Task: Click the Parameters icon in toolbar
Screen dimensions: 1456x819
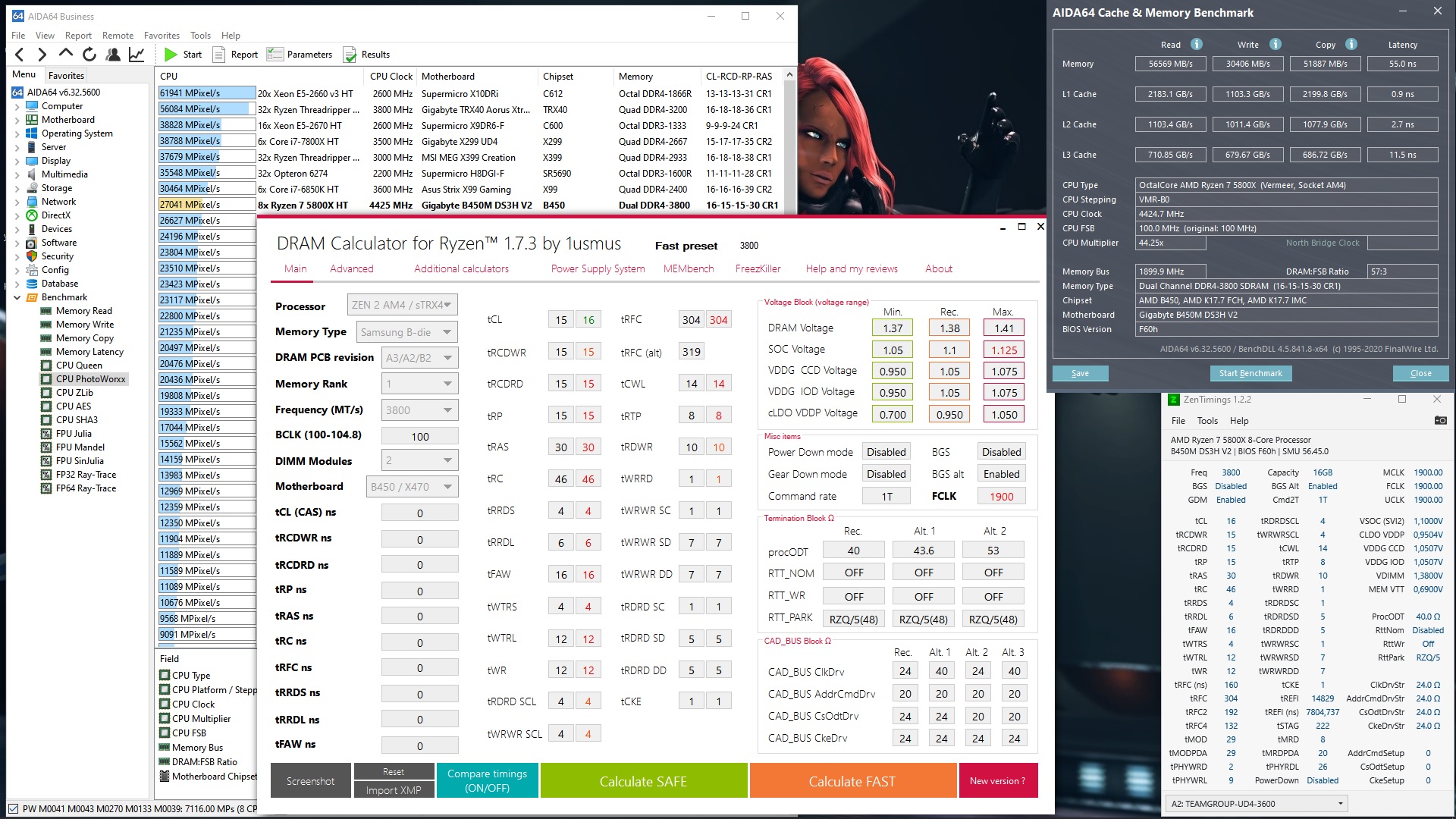Action: click(275, 55)
